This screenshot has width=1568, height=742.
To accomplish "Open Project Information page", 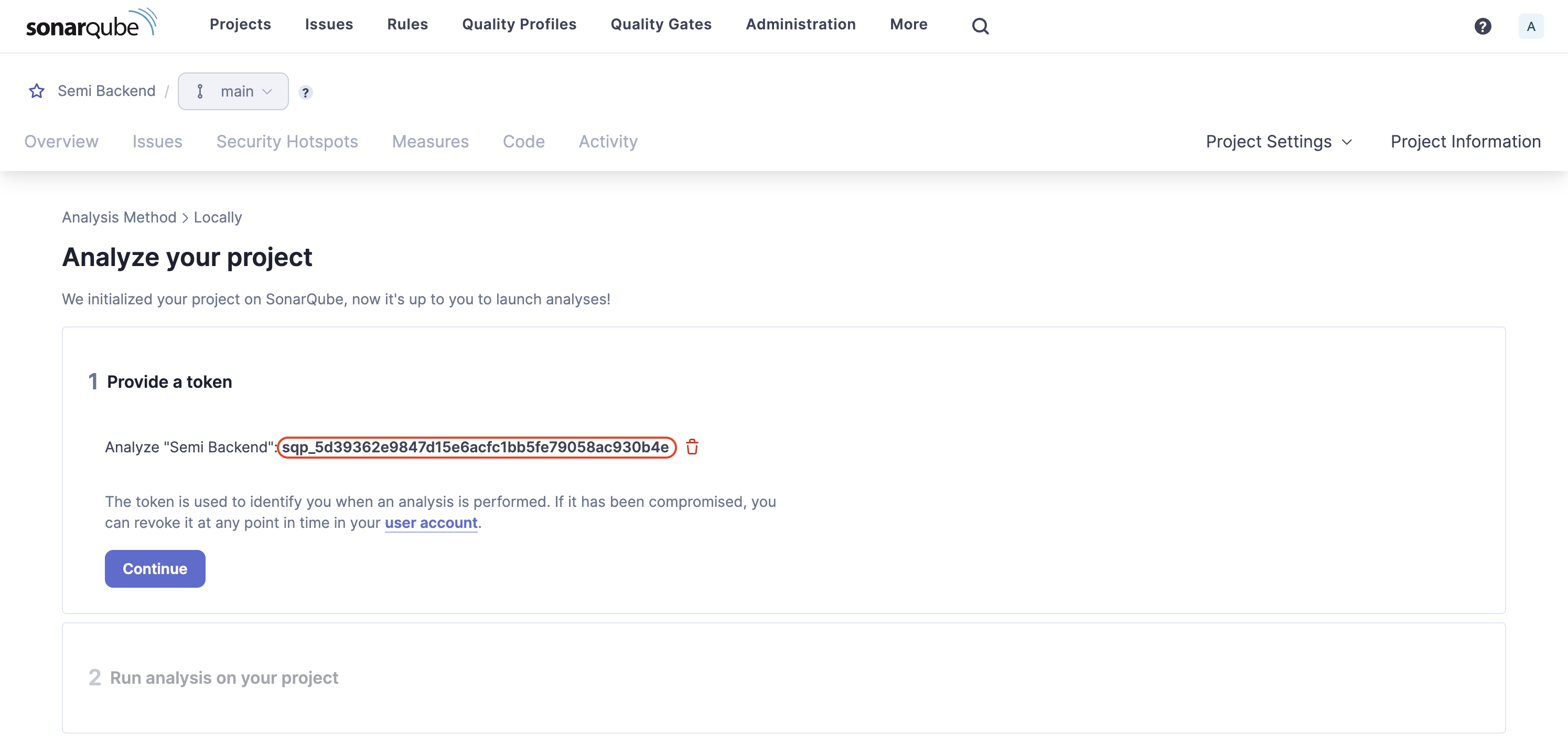I will pos(1465,141).
